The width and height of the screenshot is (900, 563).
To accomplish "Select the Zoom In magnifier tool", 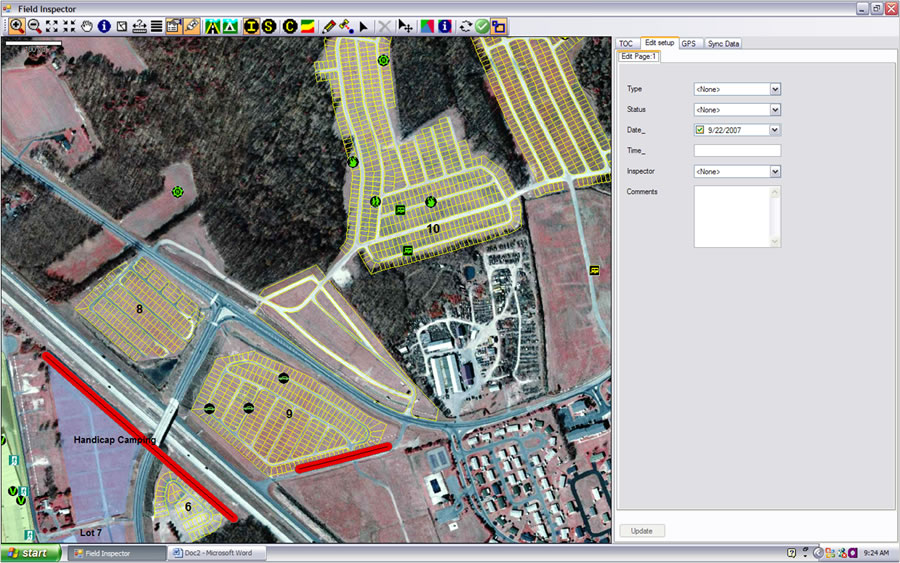I will 18,25.
